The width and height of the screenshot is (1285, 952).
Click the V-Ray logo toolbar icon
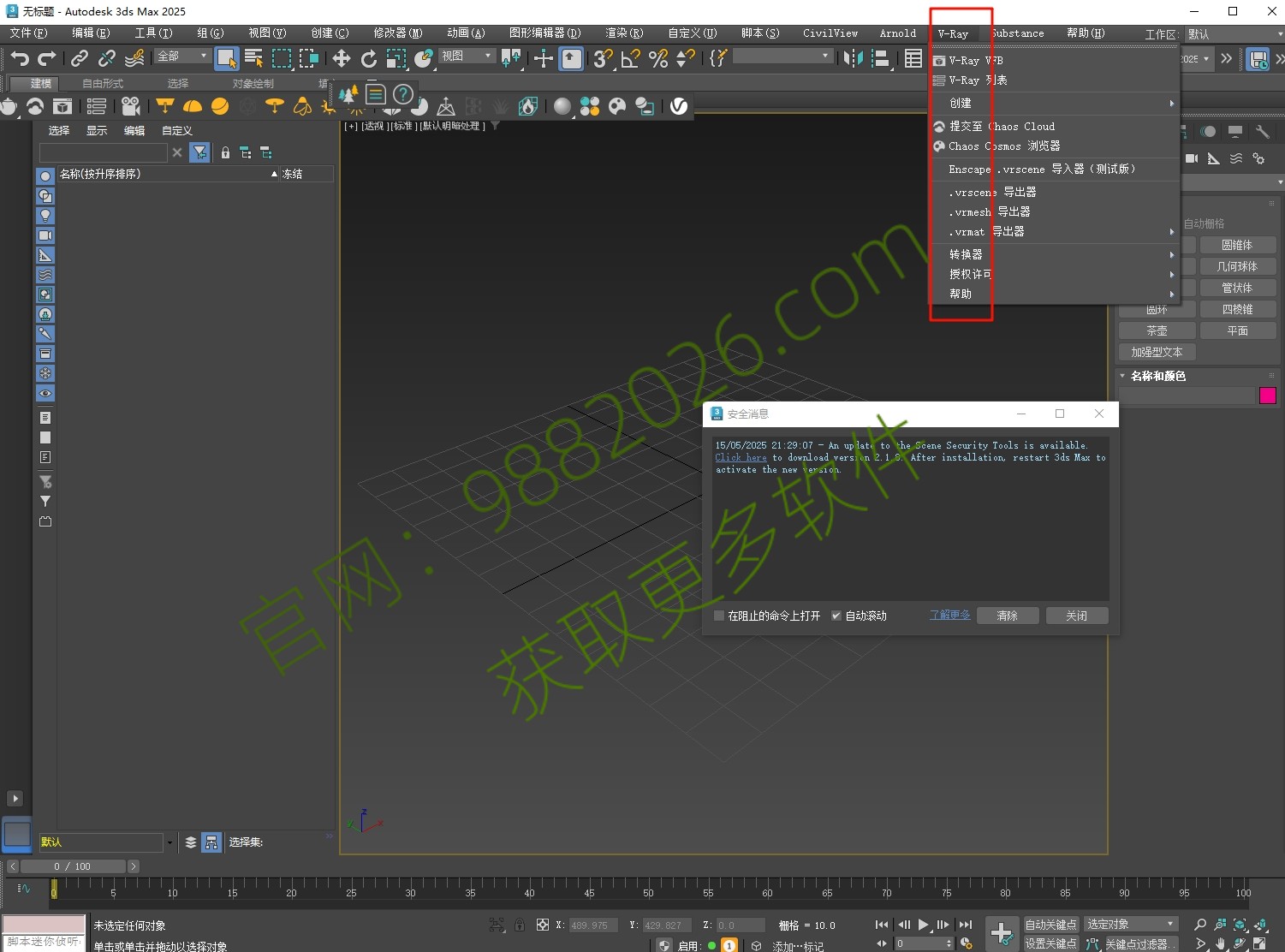point(679,106)
